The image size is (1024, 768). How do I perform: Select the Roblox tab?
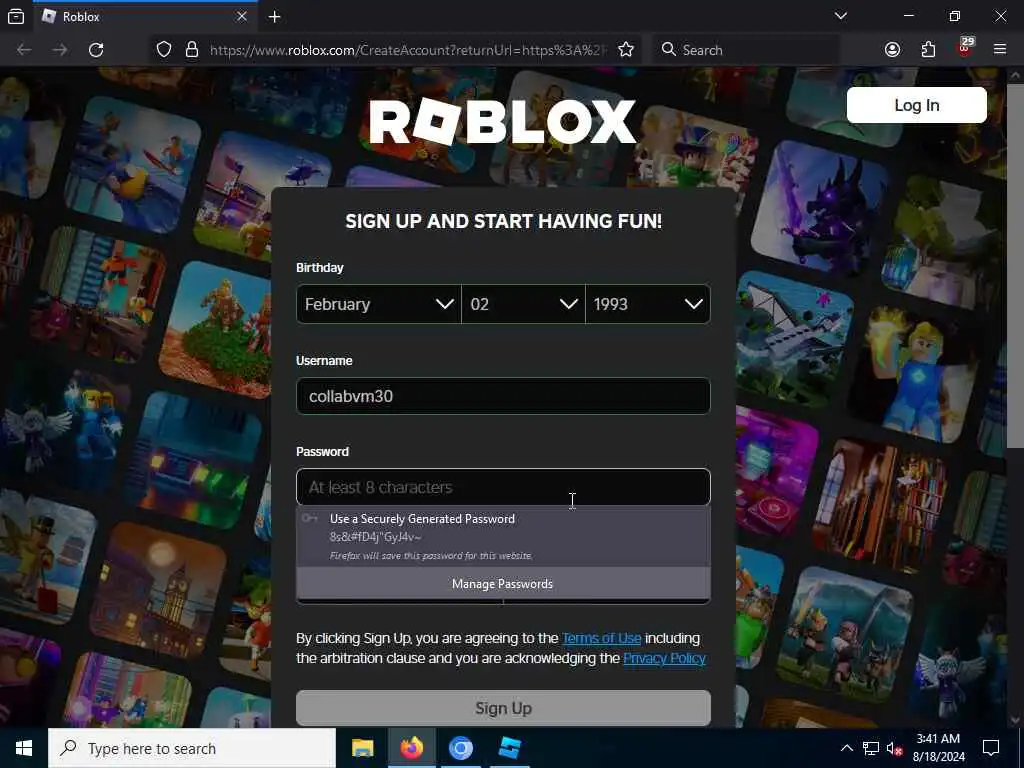pyautogui.click(x=145, y=16)
